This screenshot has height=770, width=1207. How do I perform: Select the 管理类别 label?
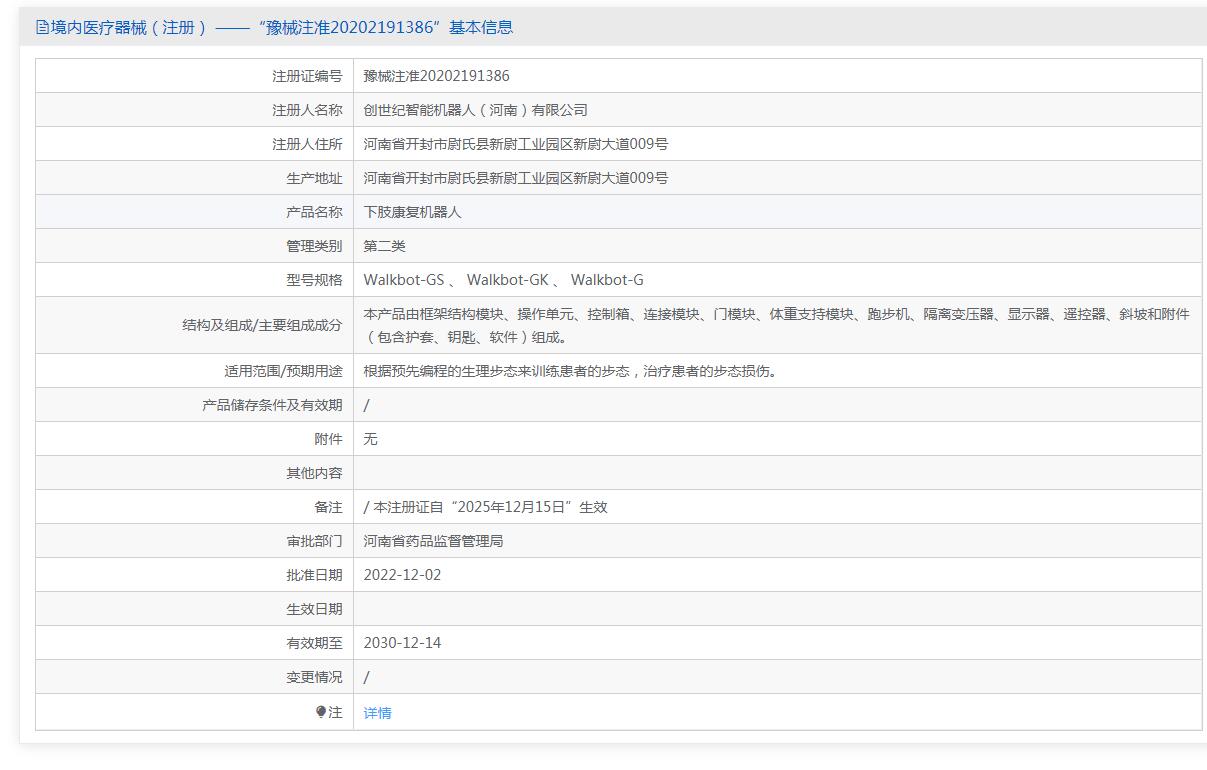tap(314, 246)
